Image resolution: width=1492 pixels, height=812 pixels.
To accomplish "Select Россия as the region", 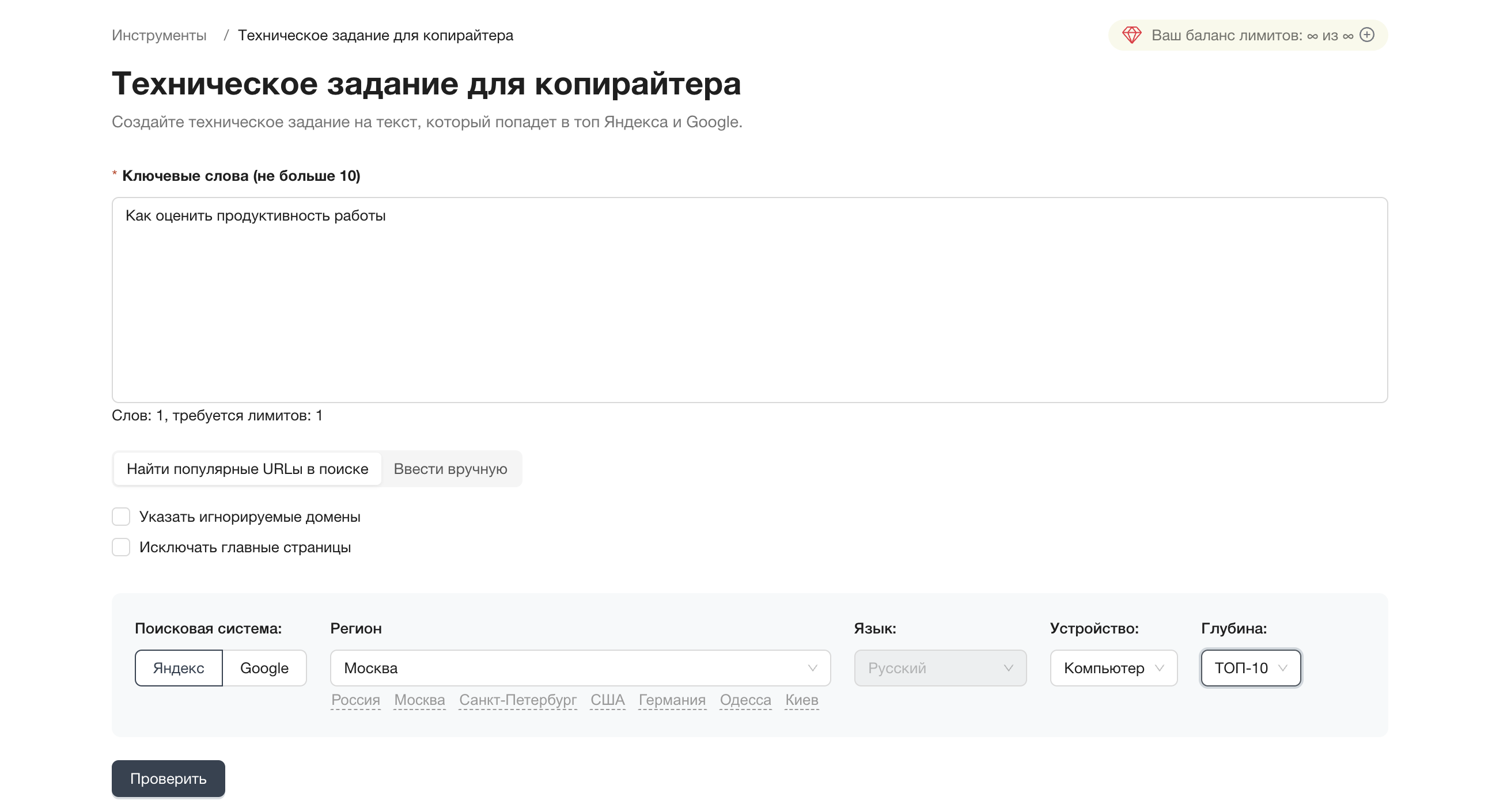I will [355, 700].
